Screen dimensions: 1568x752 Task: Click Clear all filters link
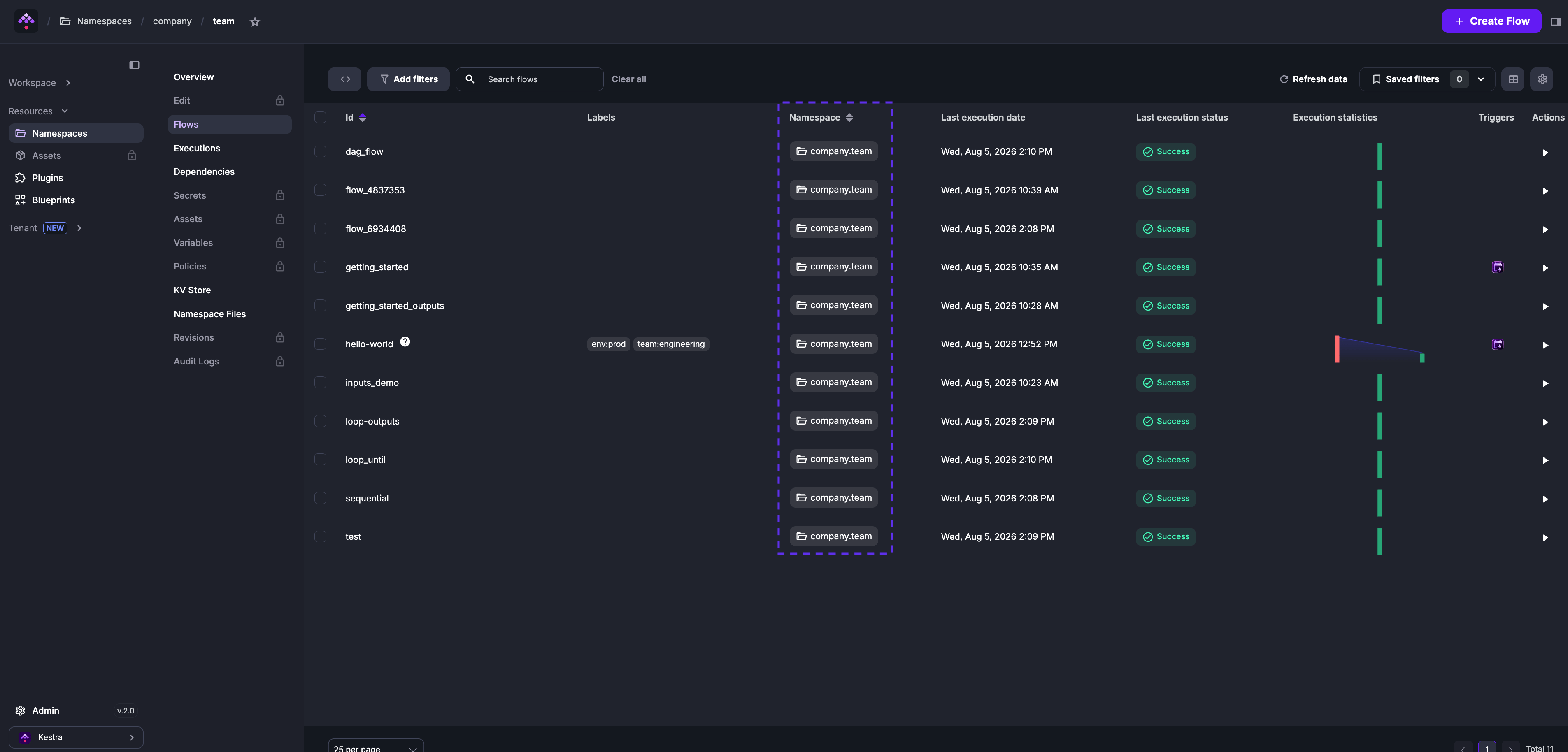[x=629, y=79]
